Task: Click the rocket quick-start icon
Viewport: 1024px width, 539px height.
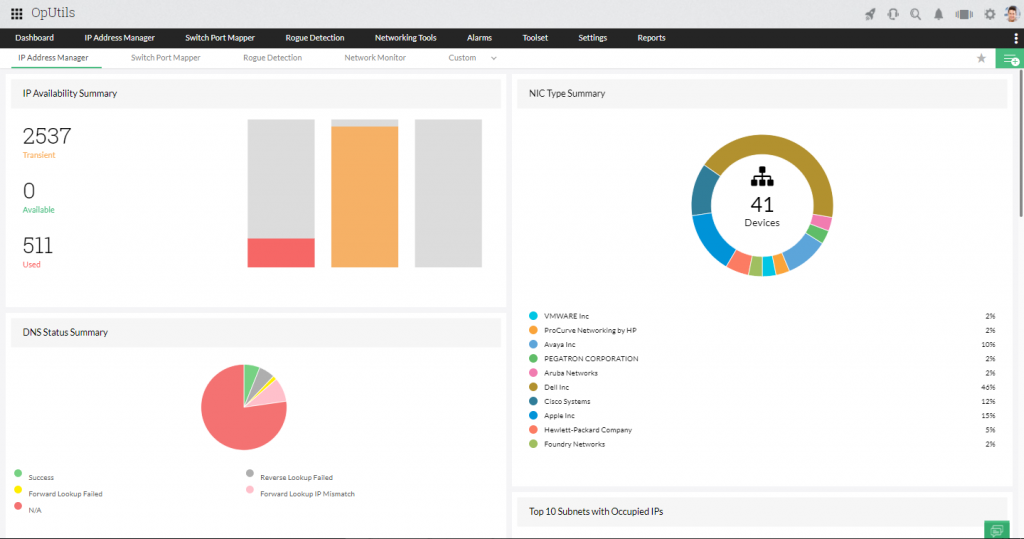Action: coord(869,14)
